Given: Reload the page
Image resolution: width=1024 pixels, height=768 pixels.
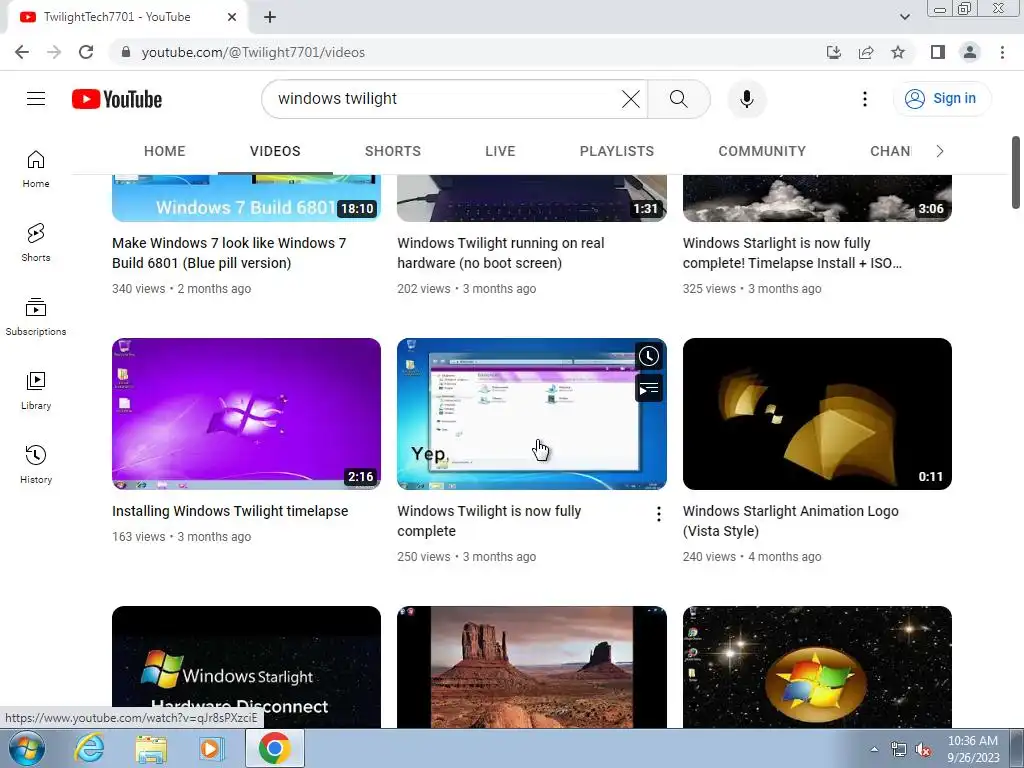Looking at the screenshot, I should coord(86,52).
